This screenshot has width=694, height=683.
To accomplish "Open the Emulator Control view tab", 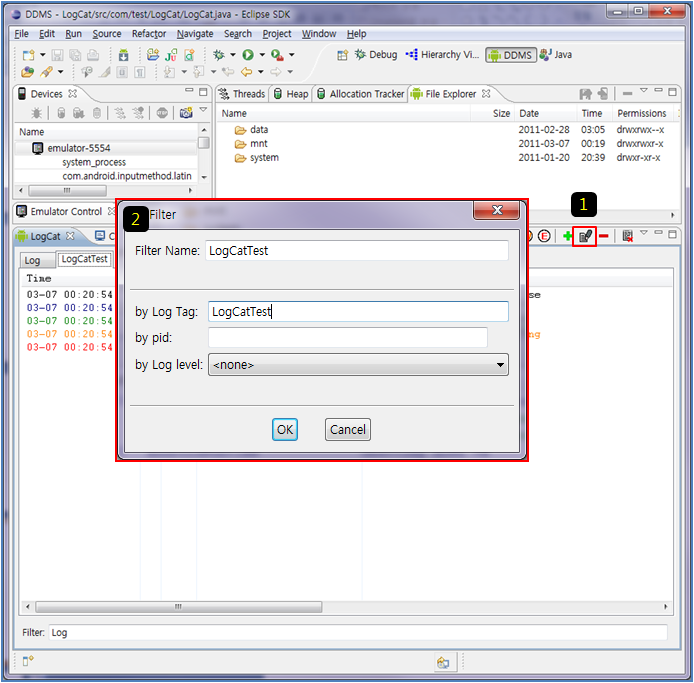I will click(x=66, y=212).
